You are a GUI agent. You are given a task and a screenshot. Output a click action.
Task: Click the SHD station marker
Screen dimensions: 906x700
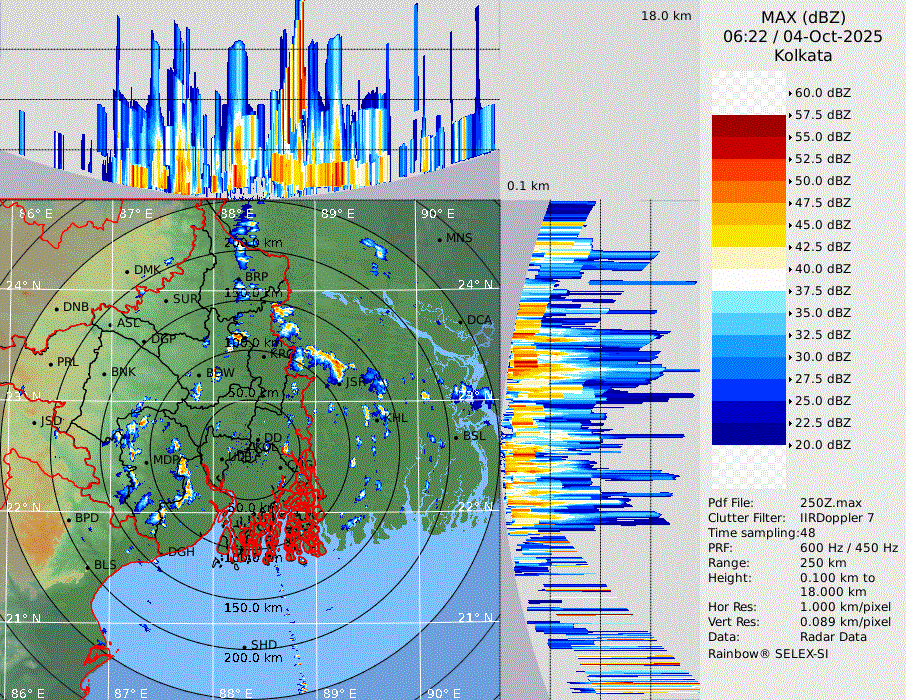(244, 646)
